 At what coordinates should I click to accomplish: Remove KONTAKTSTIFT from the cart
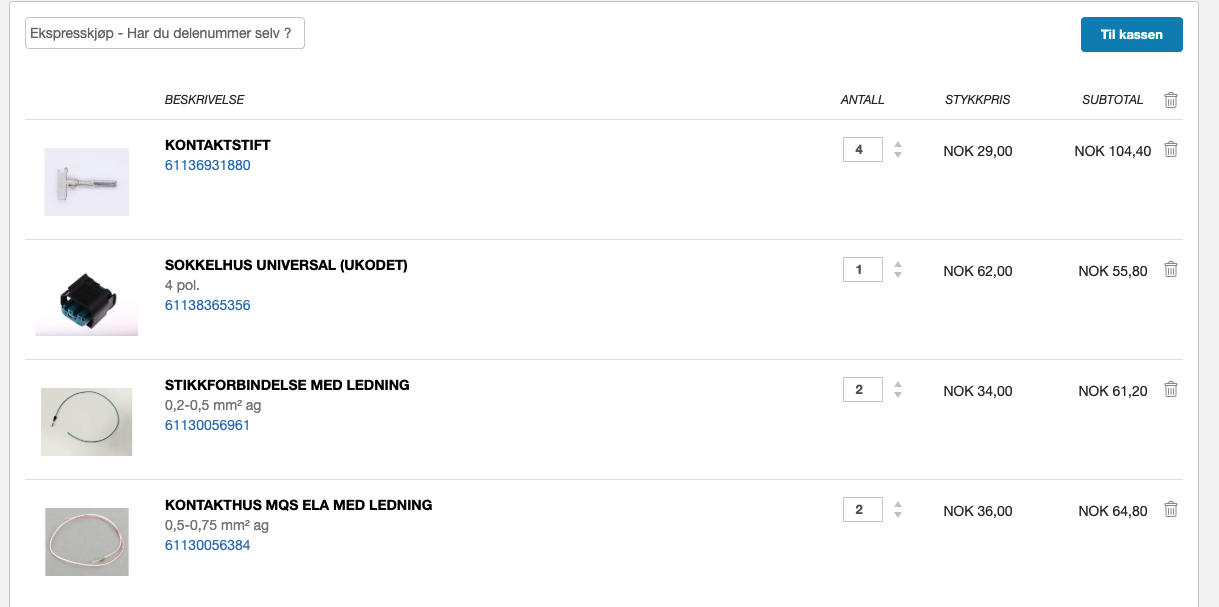click(x=1171, y=150)
